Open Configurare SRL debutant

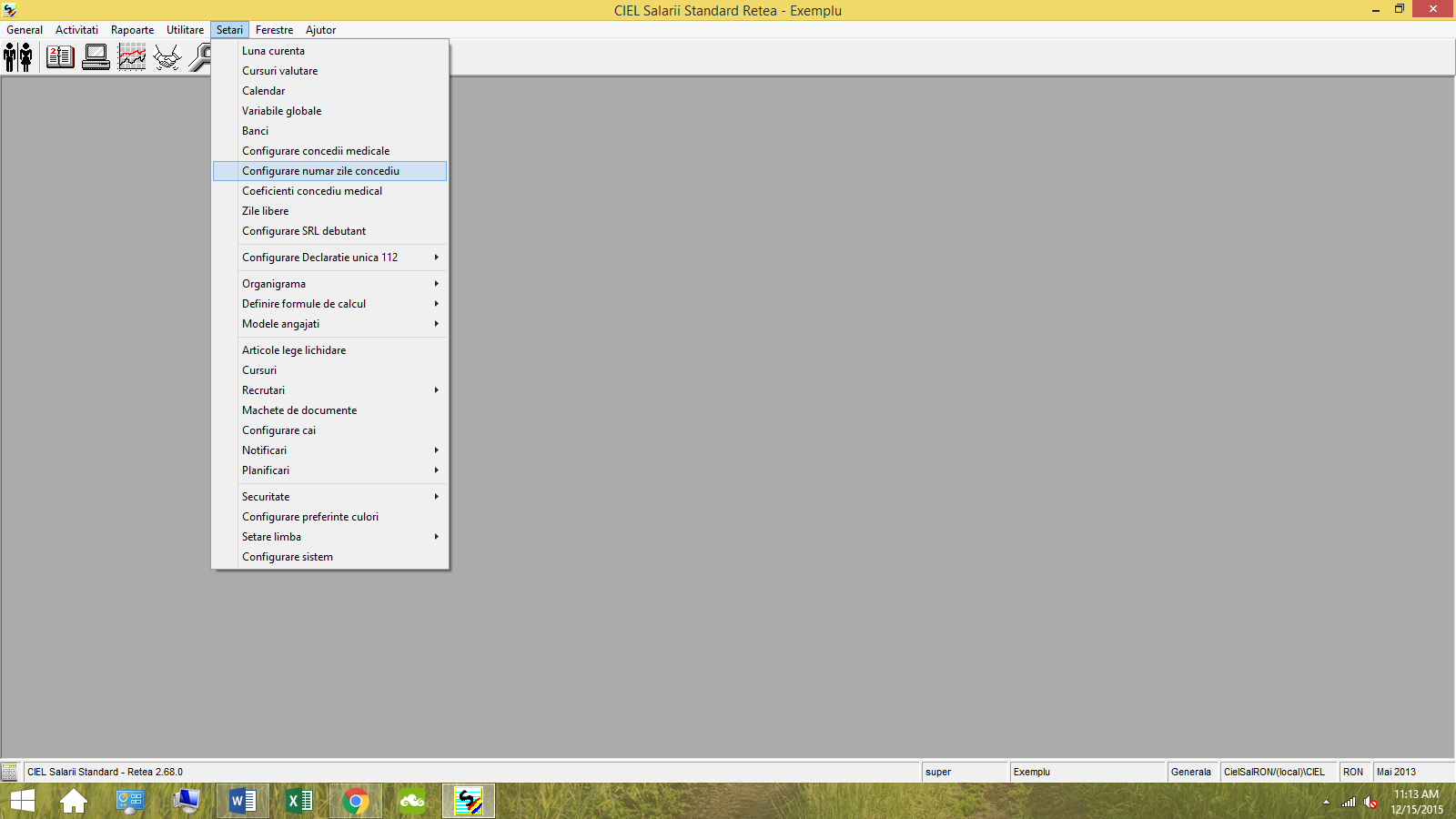coord(329,231)
